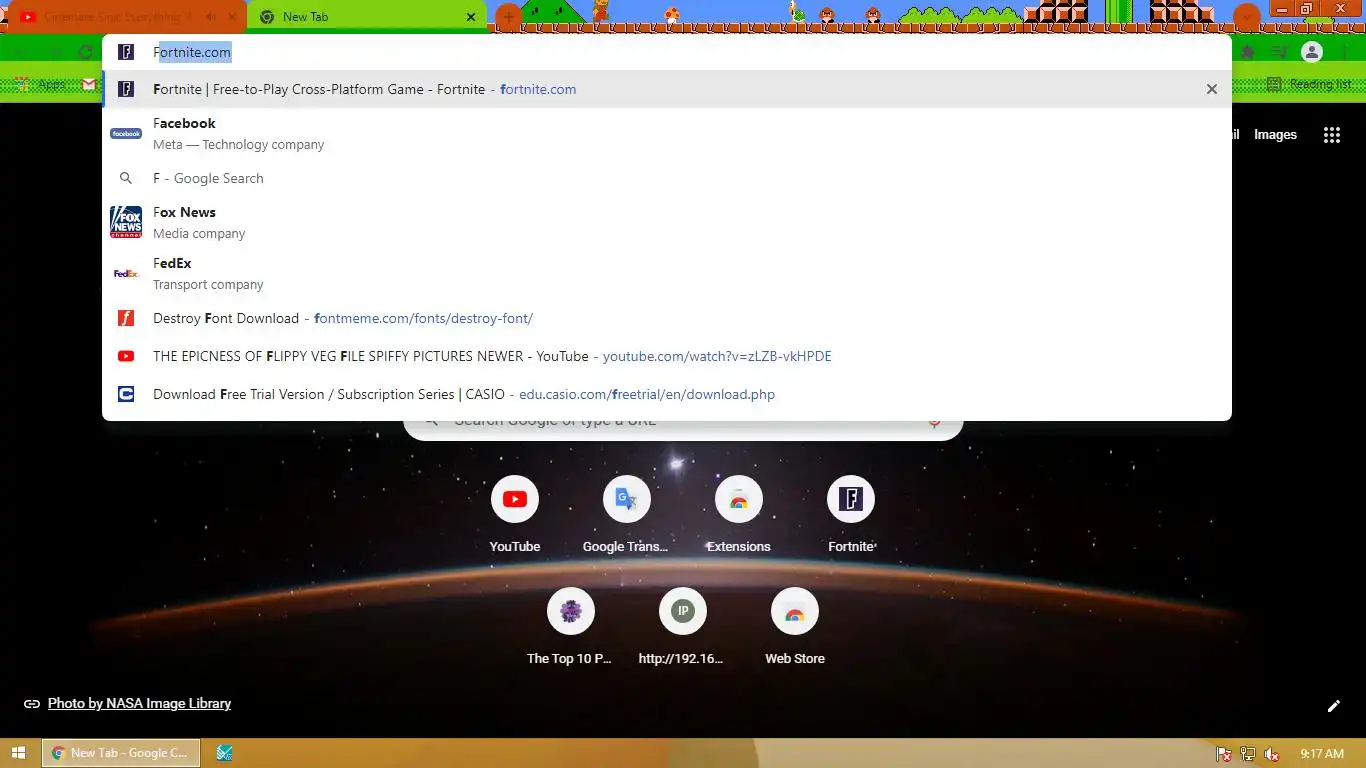Mute the YouTube tab via speaker icon
This screenshot has height=768, width=1366.
coord(211,17)
